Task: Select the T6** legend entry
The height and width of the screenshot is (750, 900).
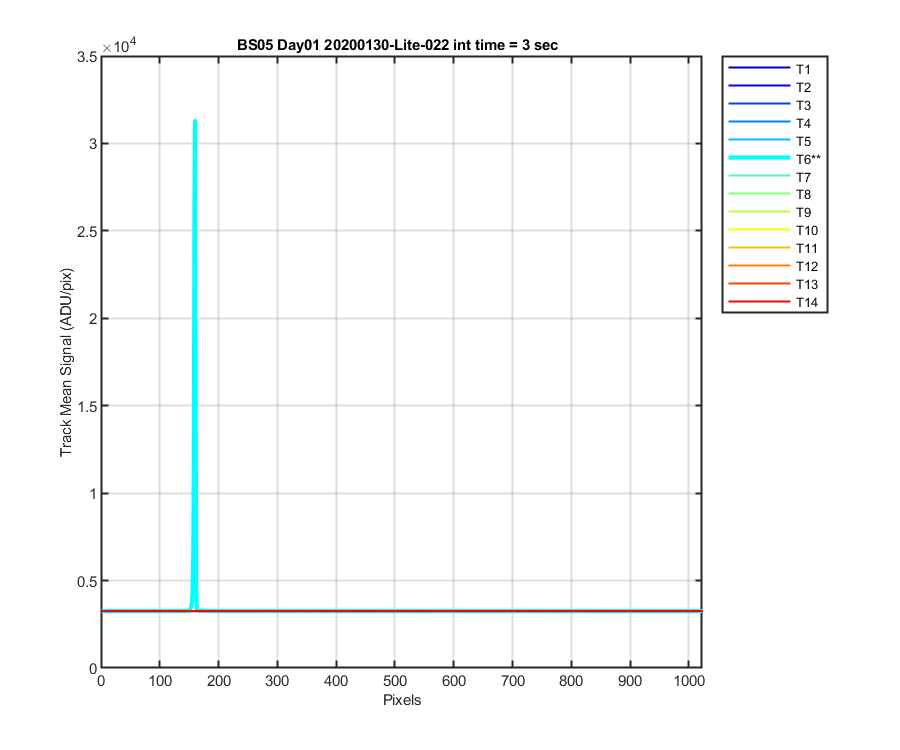Action: (774, 158)
